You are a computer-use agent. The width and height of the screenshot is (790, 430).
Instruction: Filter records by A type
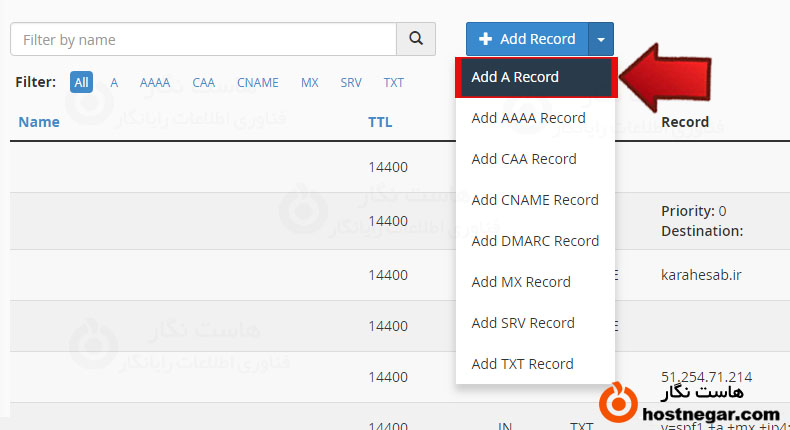tap(114, 82)
